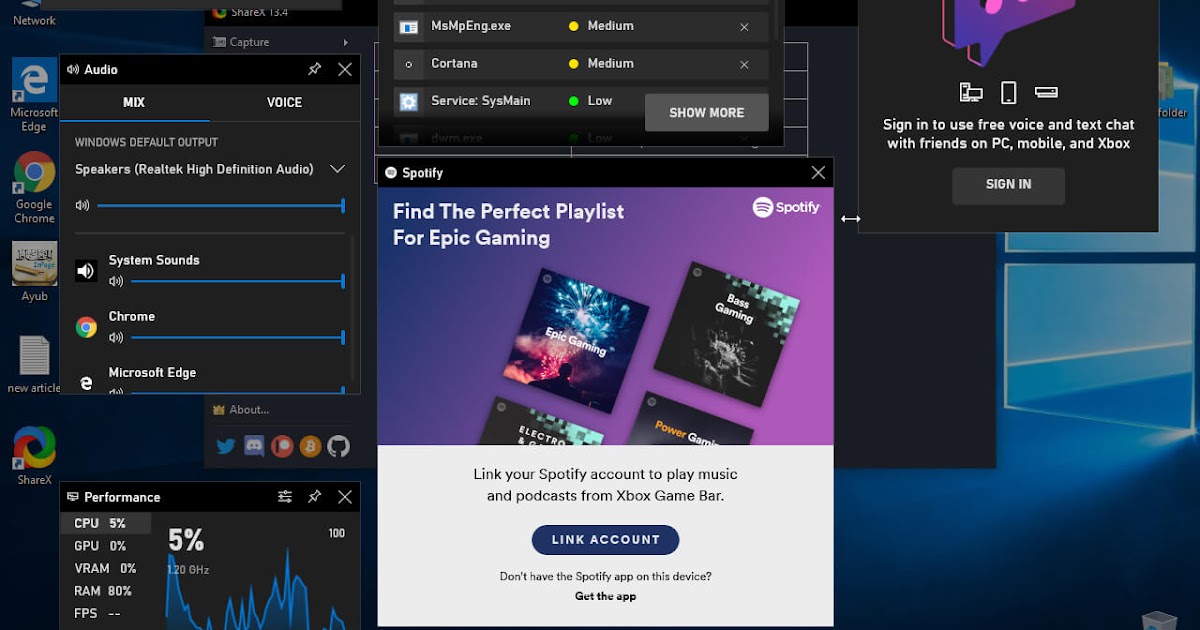Pin the Audio widget

(x=314, y=69)
